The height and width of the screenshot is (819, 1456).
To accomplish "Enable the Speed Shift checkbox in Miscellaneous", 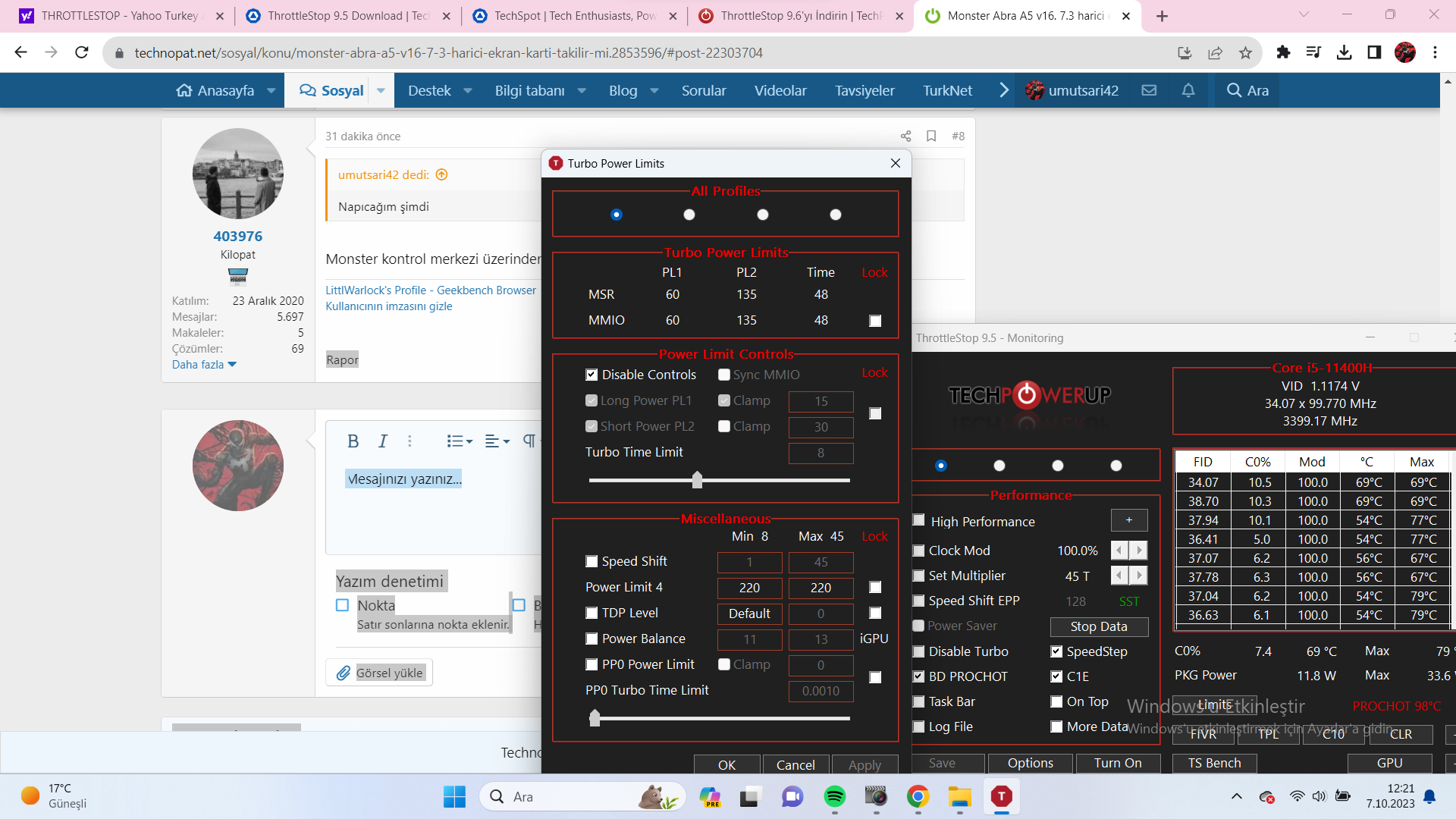I will pyautogui.click(x=591, y=561).
